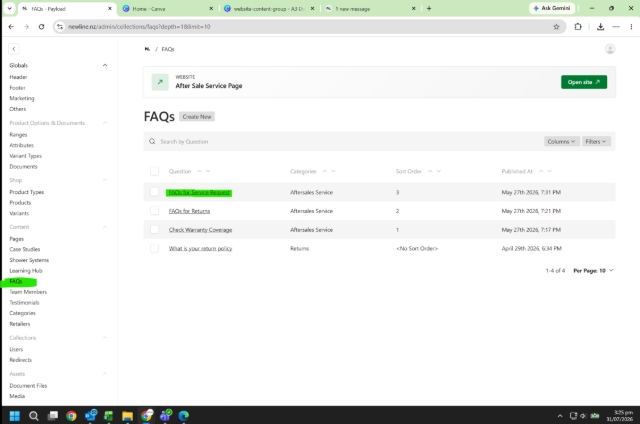Close the Home - Canva tab

pos(211,9)
